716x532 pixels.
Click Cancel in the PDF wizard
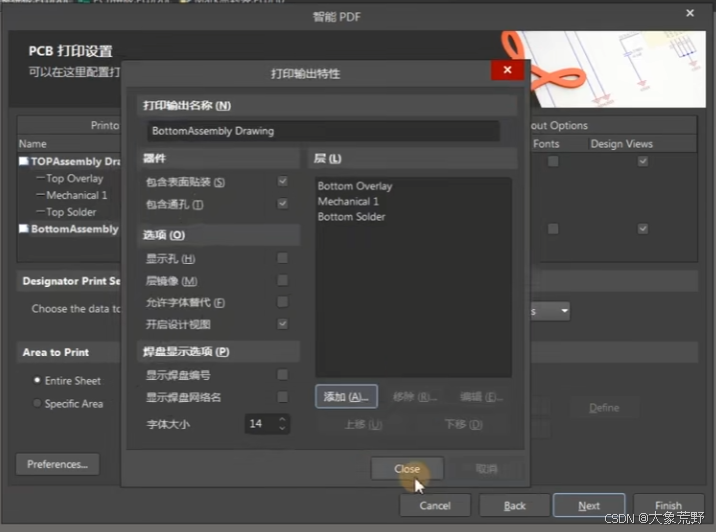click(435, 506)
